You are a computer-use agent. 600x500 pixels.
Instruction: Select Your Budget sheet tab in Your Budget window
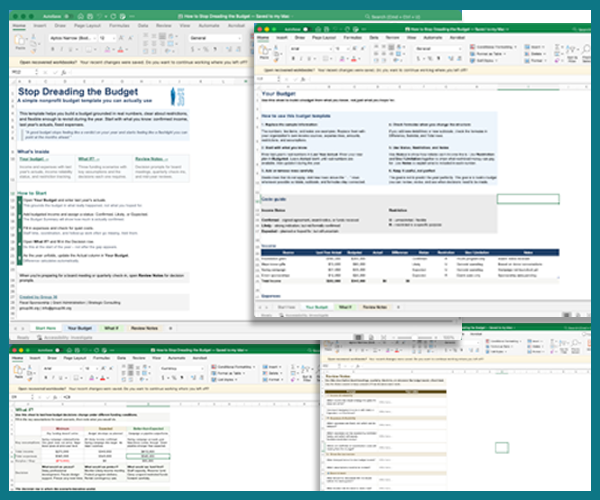point(316,307)
